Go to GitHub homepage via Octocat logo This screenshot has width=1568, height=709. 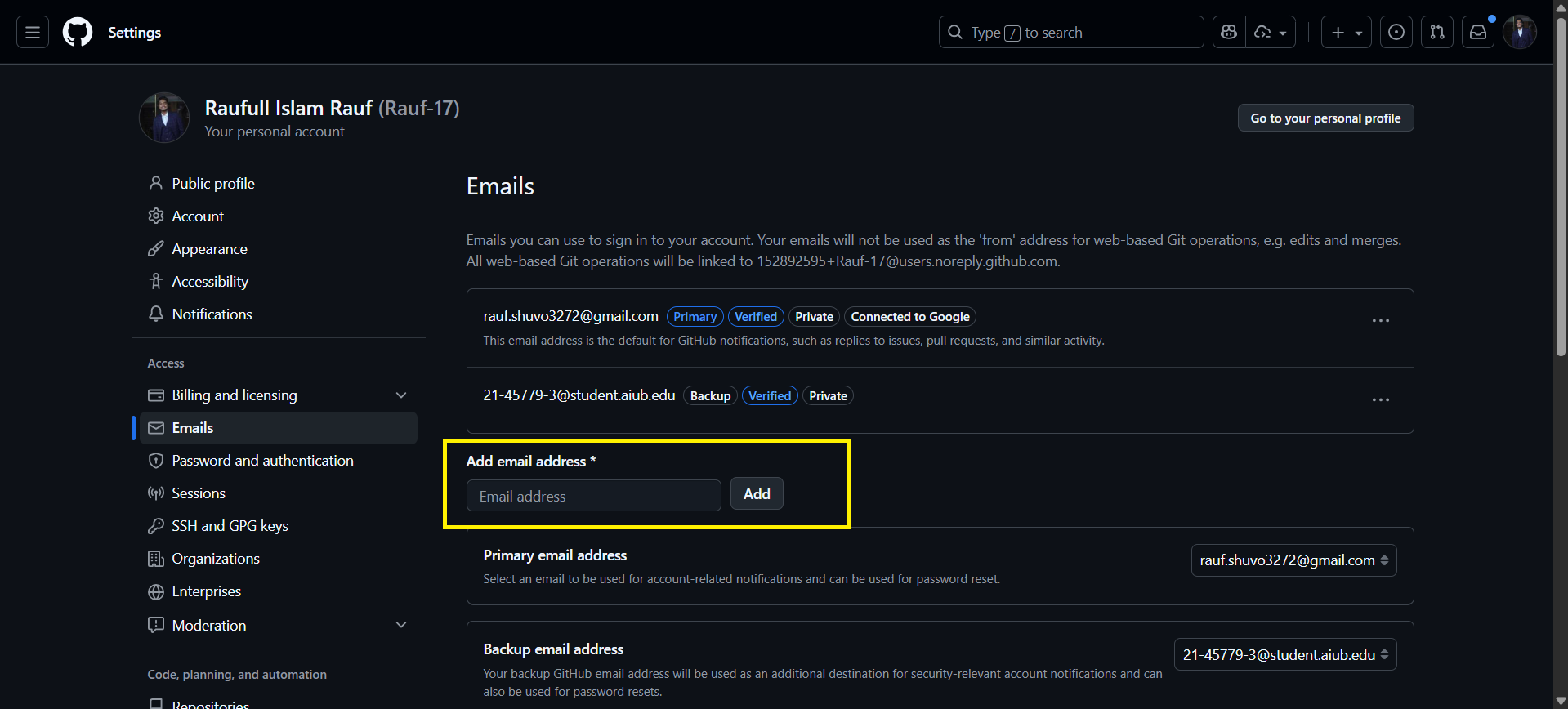(x=78, y=33)
